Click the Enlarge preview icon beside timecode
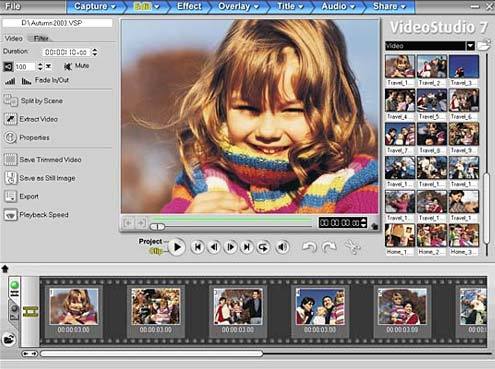This screenshot has width=495, height=369. [x=374, y=226]
